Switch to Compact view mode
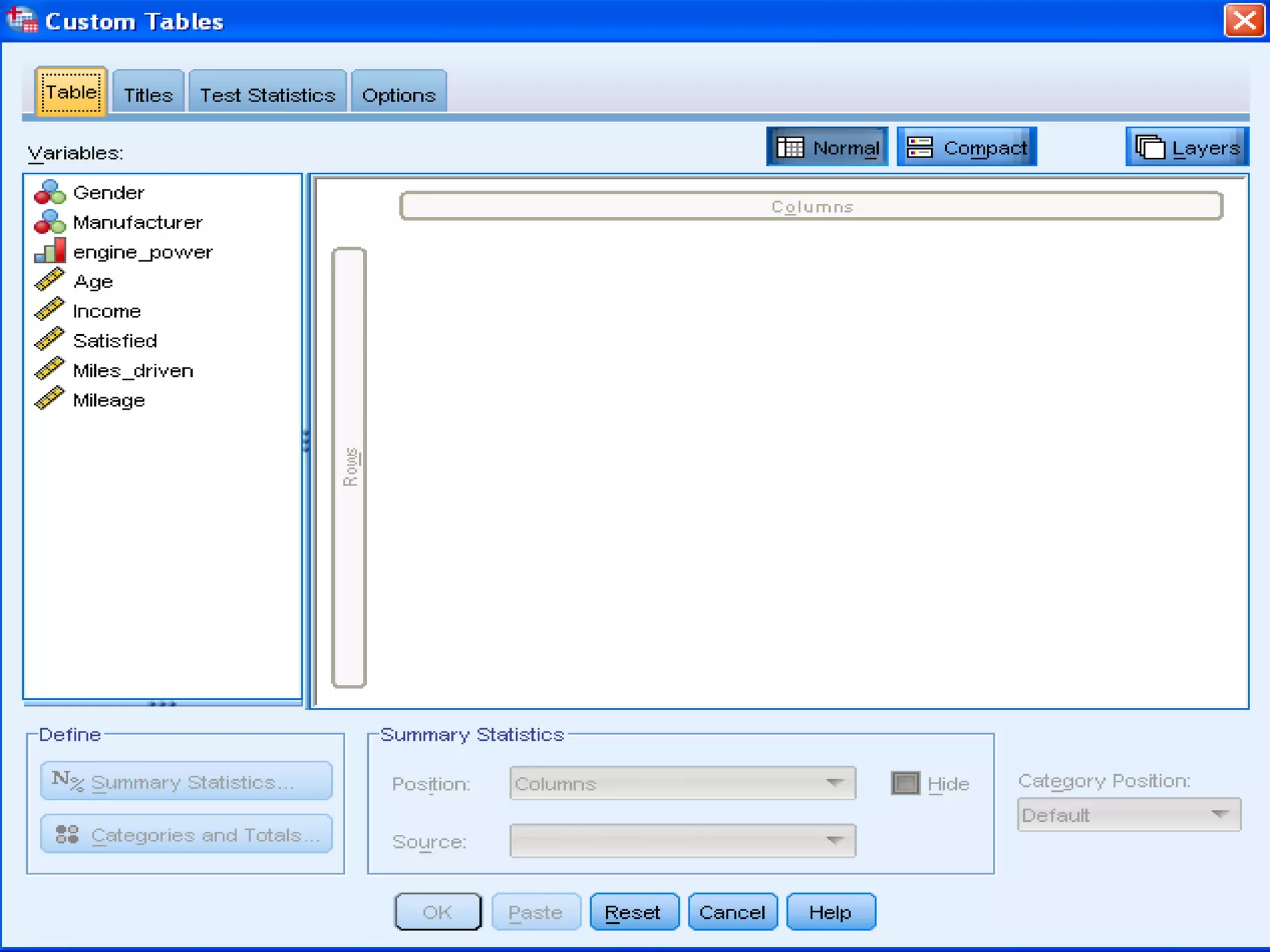1270x952 pixels. coord(966,148)
